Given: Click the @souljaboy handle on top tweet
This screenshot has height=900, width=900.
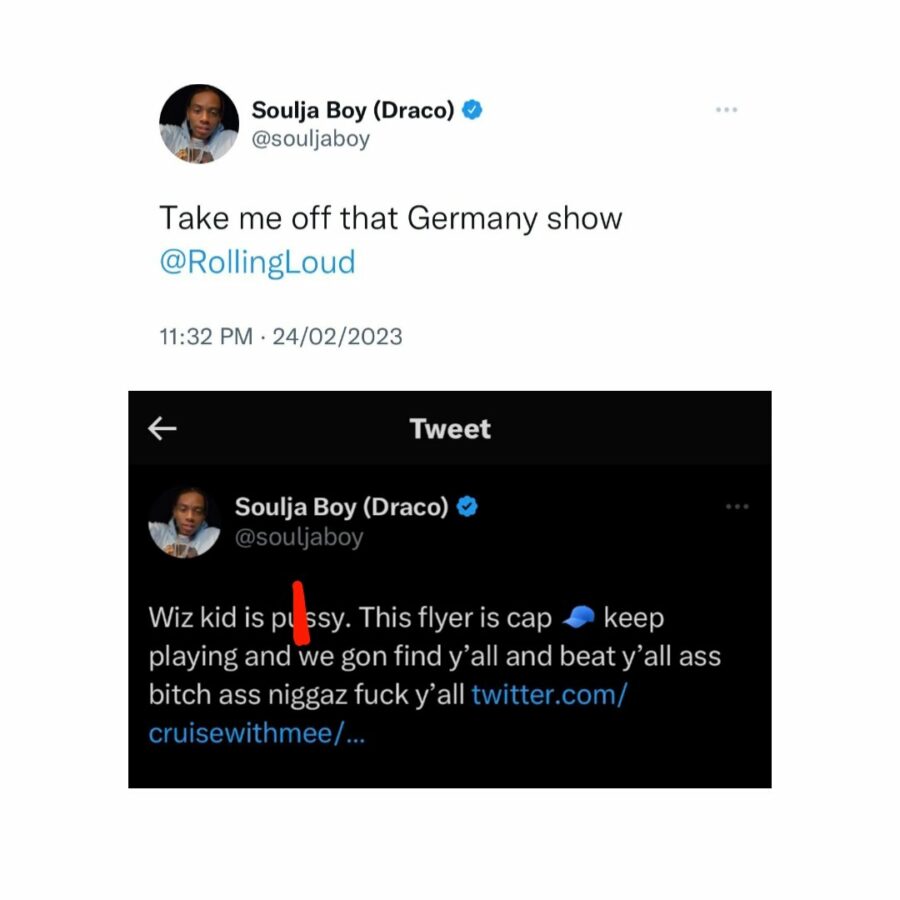Looking at the screenshot, I should (x=311, y=138).
